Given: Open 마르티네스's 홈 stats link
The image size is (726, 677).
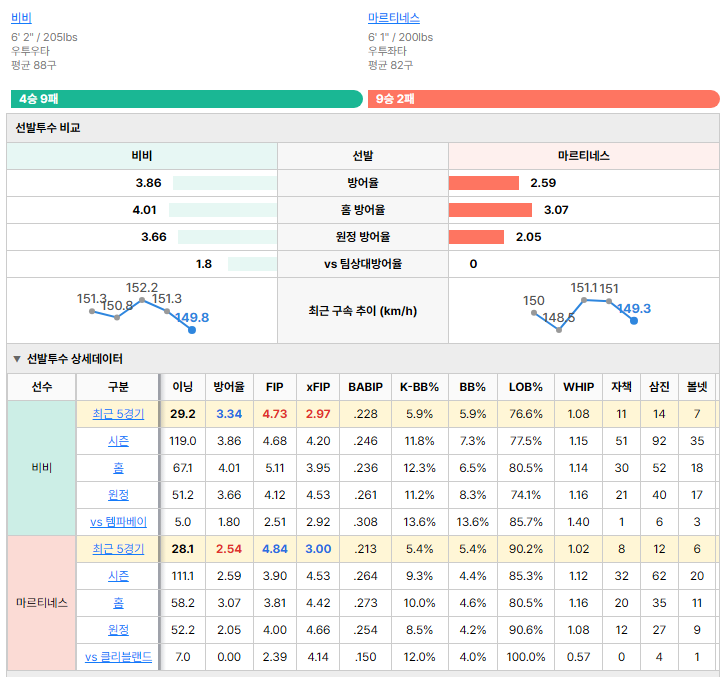Looking at the screenshot, I should click(118, 603).
